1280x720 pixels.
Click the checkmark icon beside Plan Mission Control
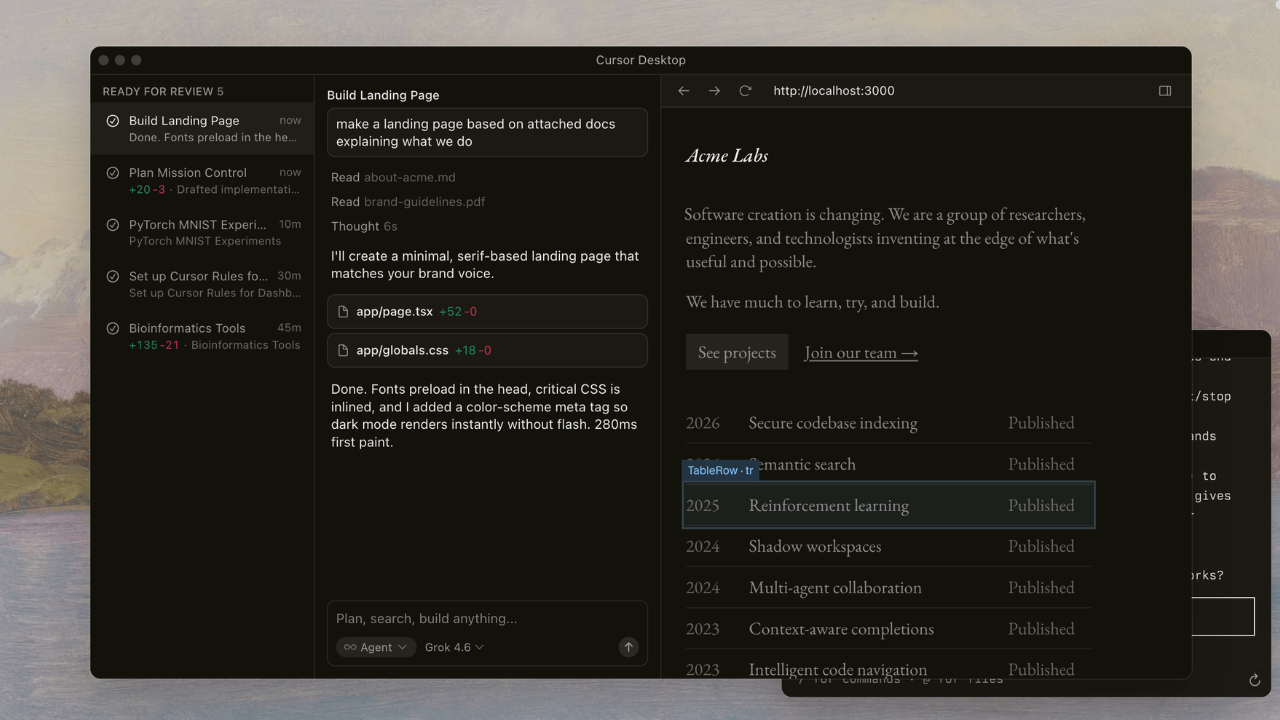113,173
